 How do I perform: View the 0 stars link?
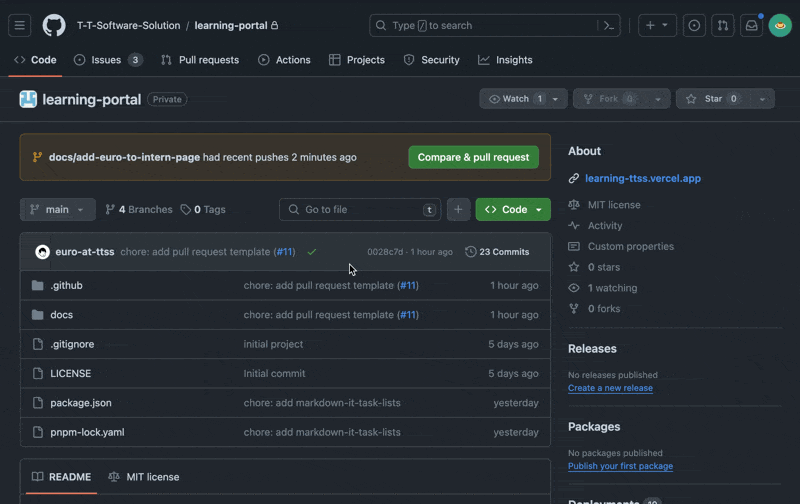pos(604,267)
